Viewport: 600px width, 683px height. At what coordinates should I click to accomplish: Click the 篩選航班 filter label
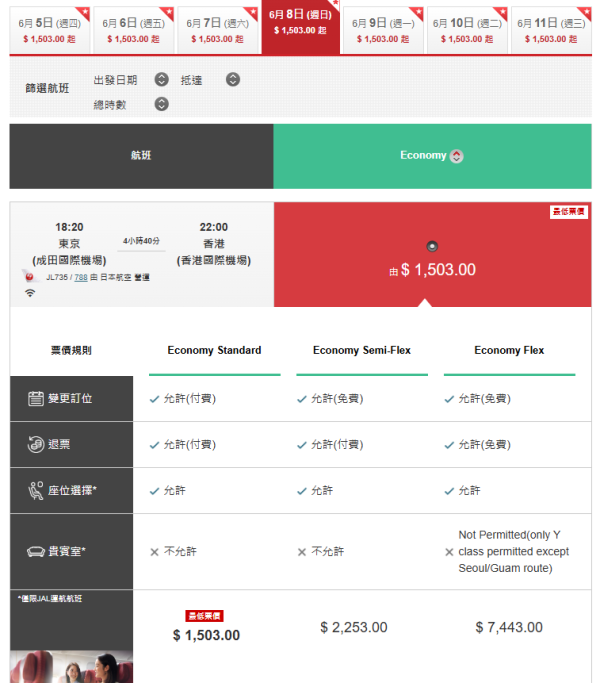47,88
